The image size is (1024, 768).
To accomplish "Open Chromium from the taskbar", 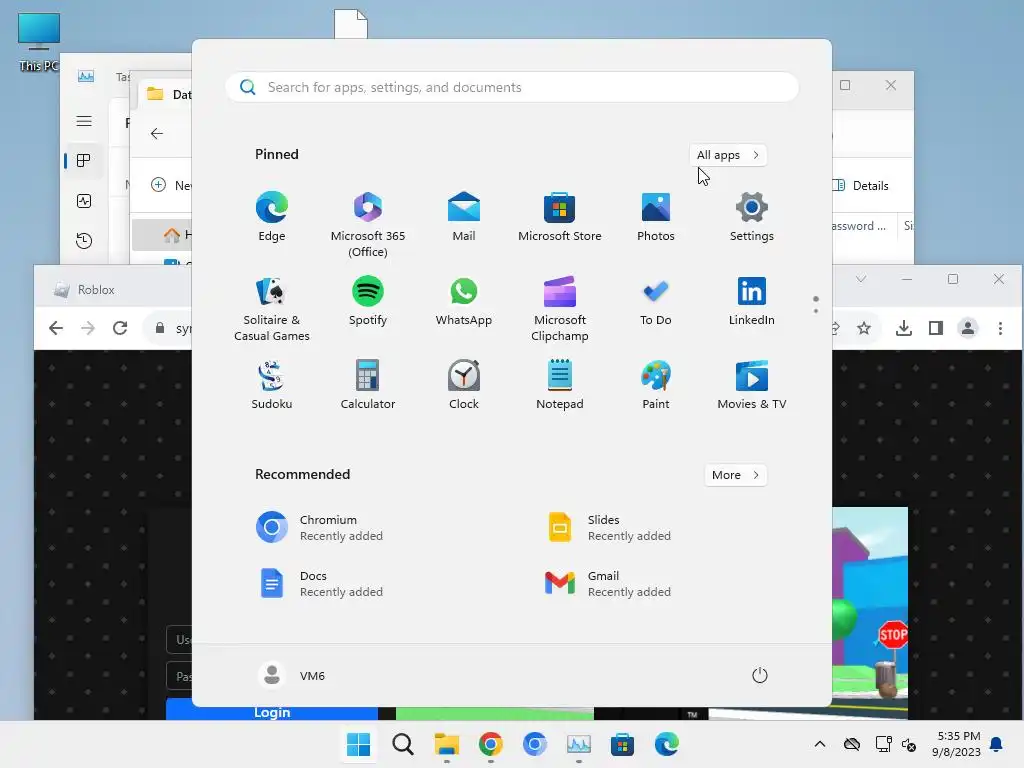I will click(x=535, y=744).
